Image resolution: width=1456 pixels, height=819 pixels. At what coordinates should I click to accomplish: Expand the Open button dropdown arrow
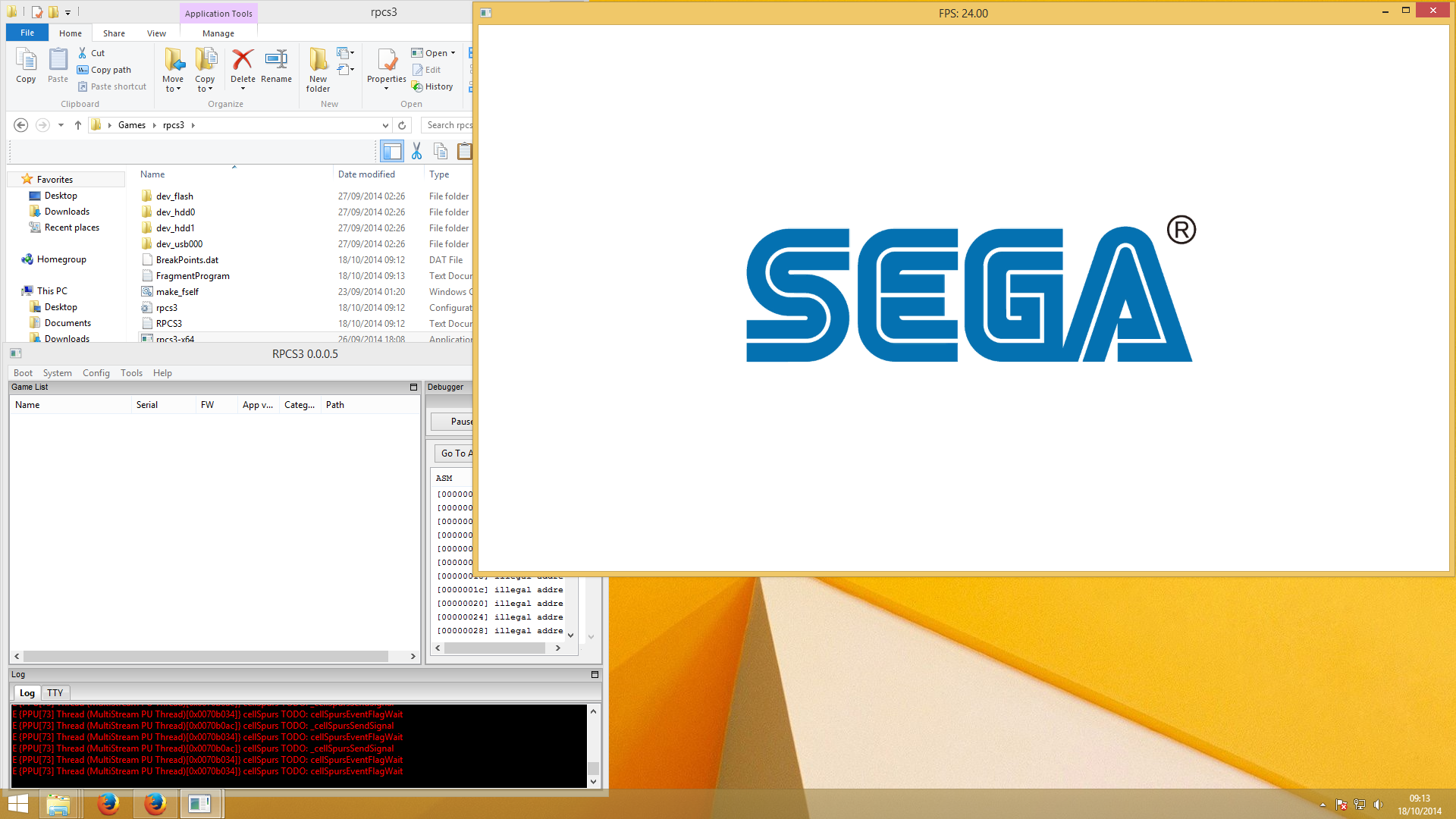pyautogui.click(x=453, y=53)
